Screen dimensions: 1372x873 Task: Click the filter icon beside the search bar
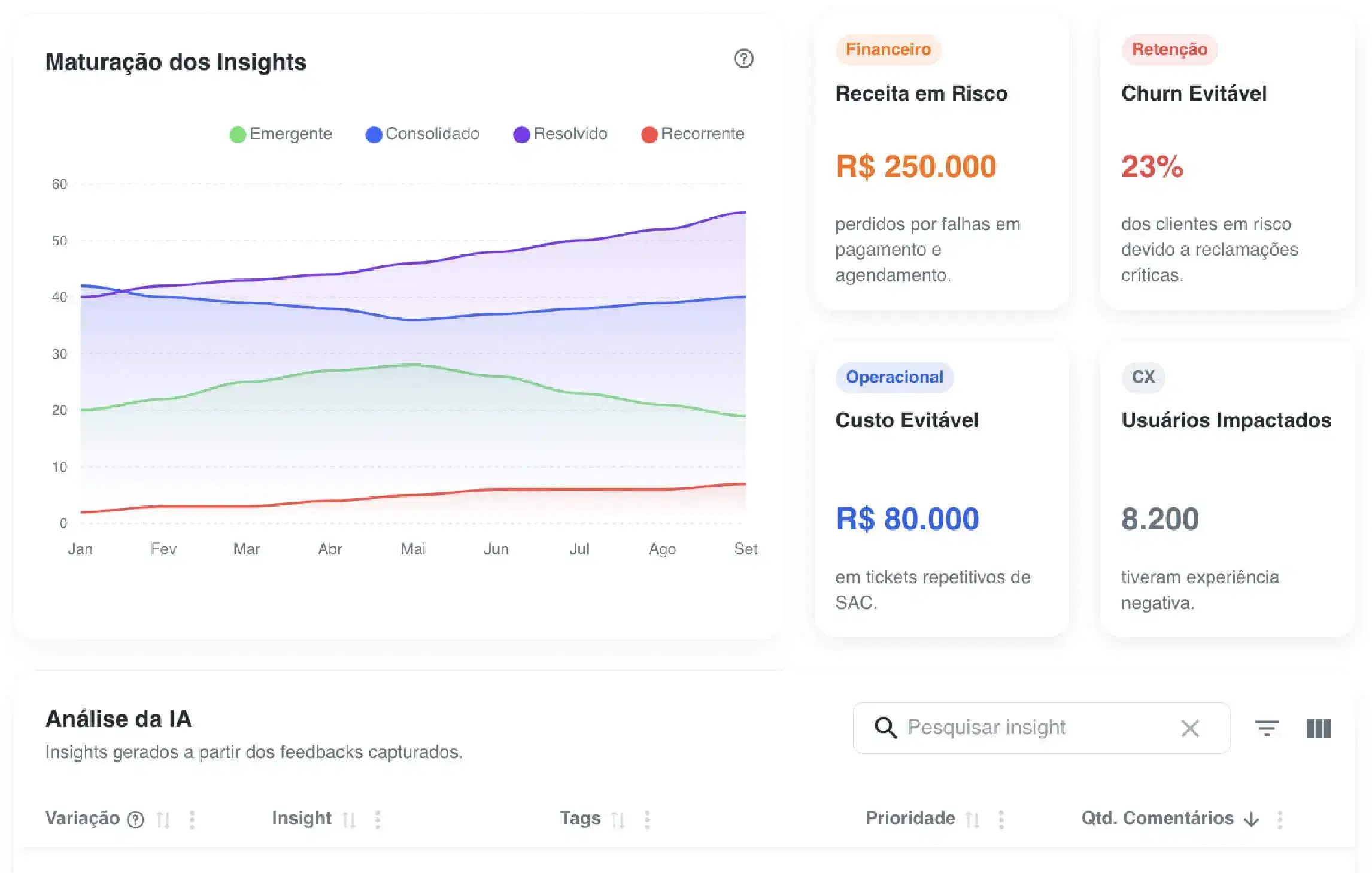1267,728
